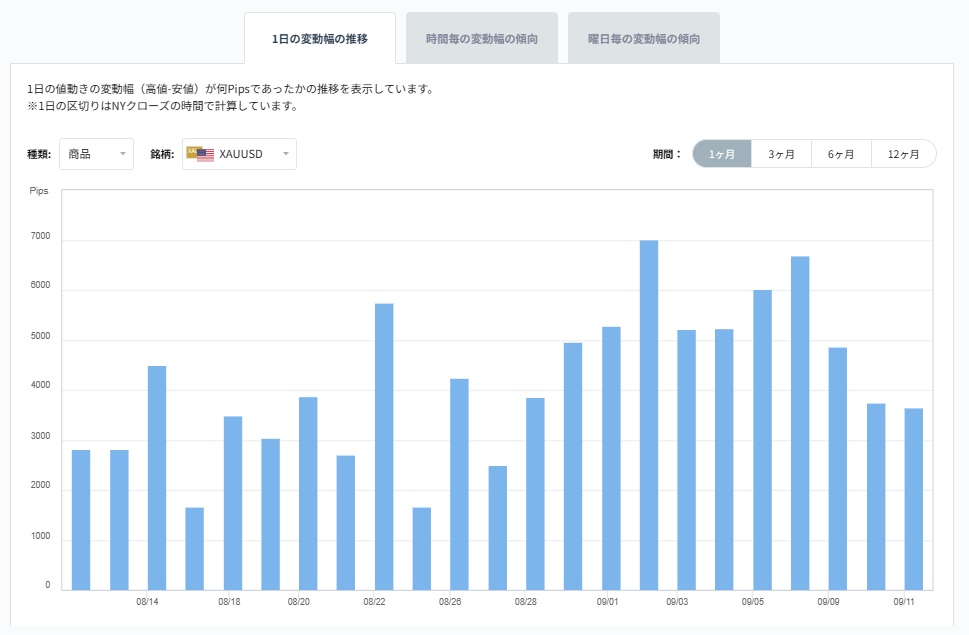Click the tallest bar near 09/02
969x635 pixels.
(649, 415)
